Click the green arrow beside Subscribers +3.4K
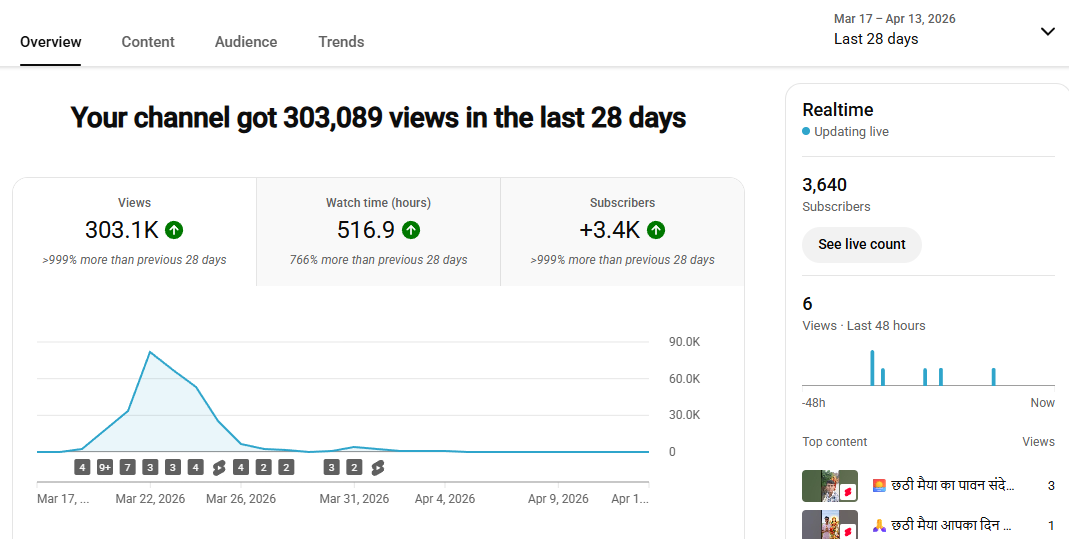Image resolution: width=1069 pixels, height=539 pixels. pyautogui.click(x=655, y=230)
